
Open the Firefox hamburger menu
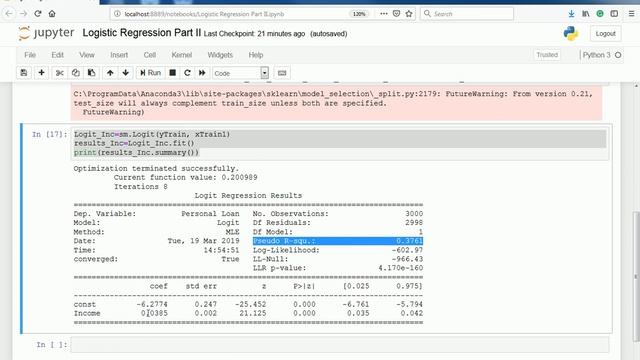click(x=631, y=13)
